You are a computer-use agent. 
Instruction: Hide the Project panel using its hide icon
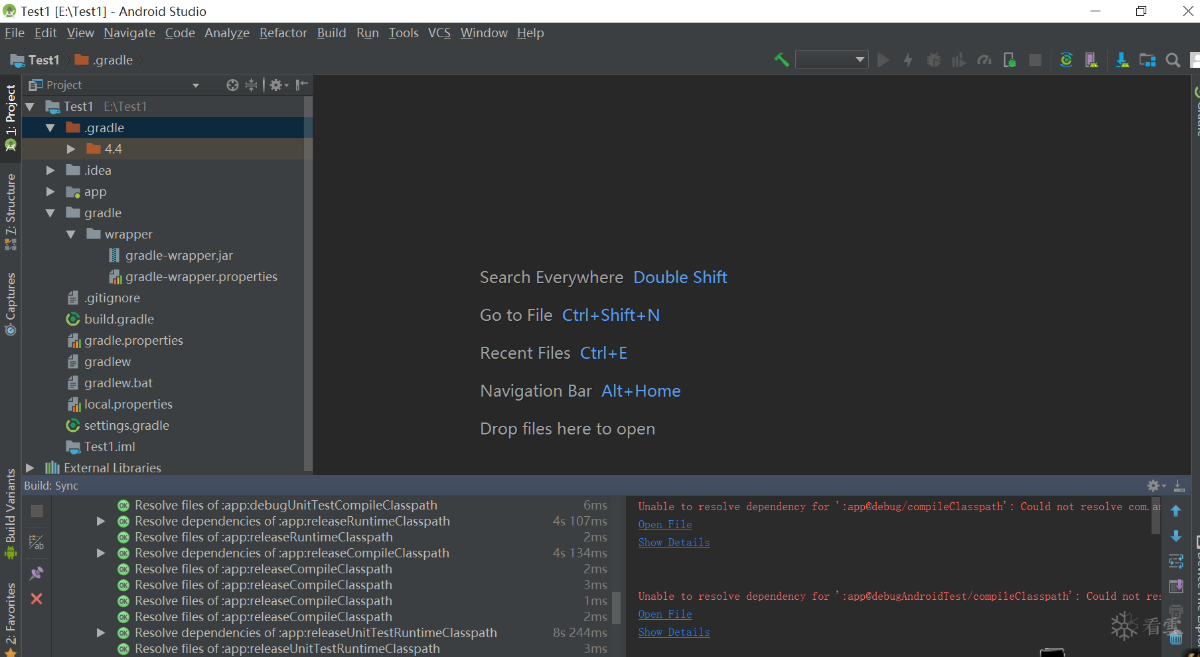(301, 85)
